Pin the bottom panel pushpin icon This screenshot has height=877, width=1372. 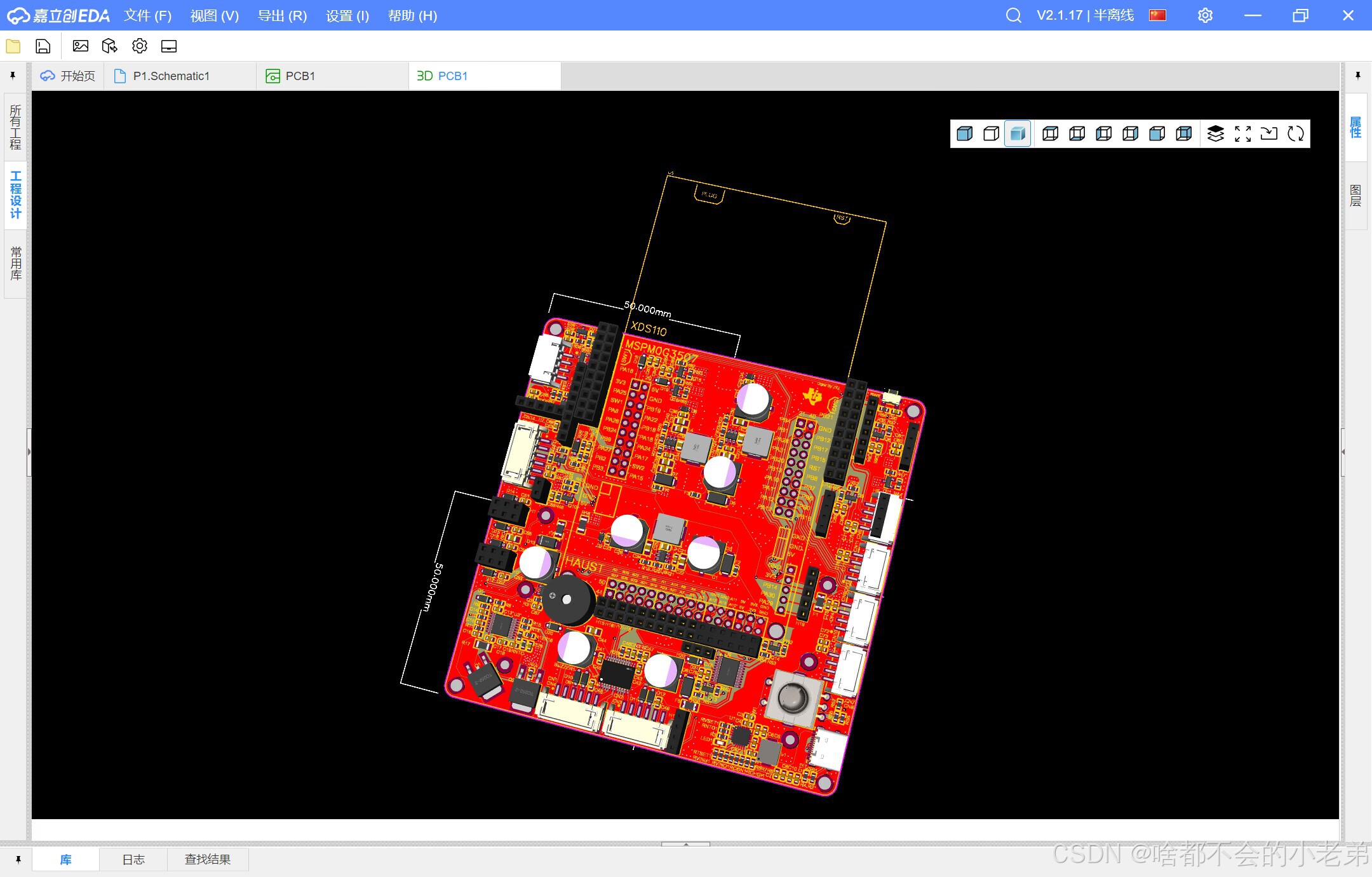18,860
